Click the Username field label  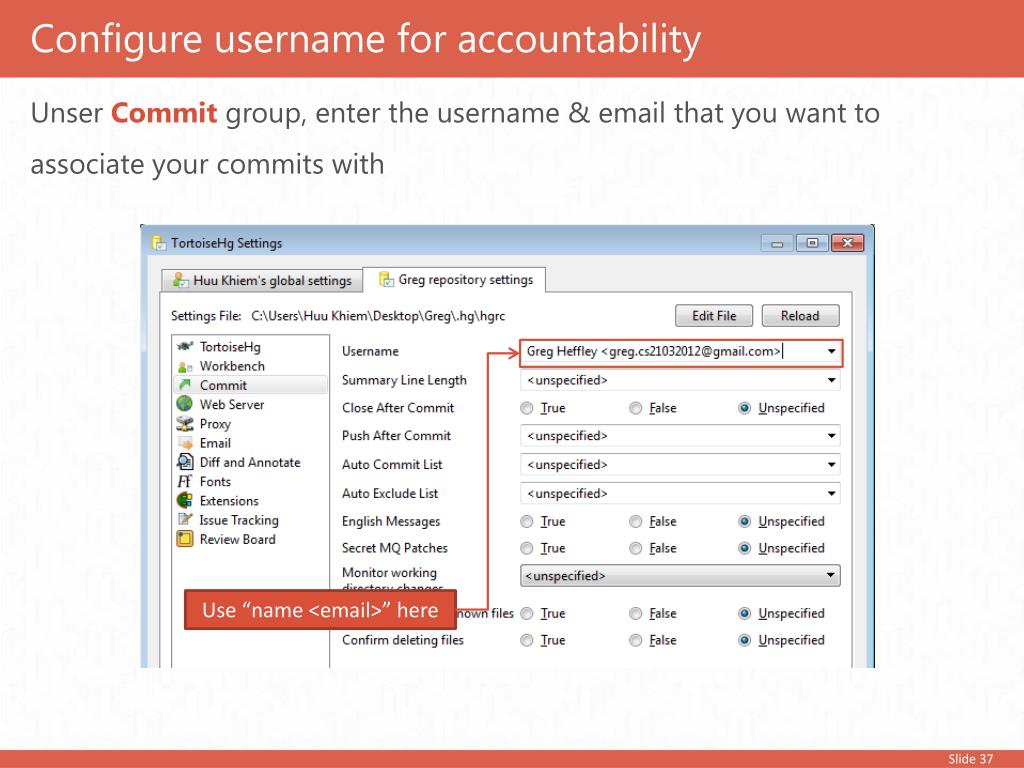tap(370, 351)
